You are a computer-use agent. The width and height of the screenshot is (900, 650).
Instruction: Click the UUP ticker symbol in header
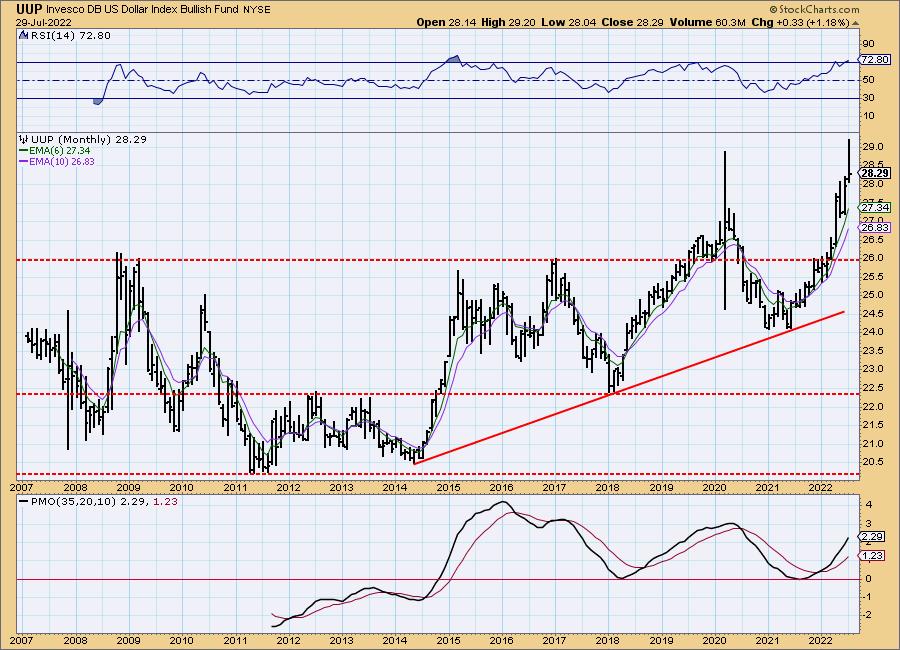point(28,9)
